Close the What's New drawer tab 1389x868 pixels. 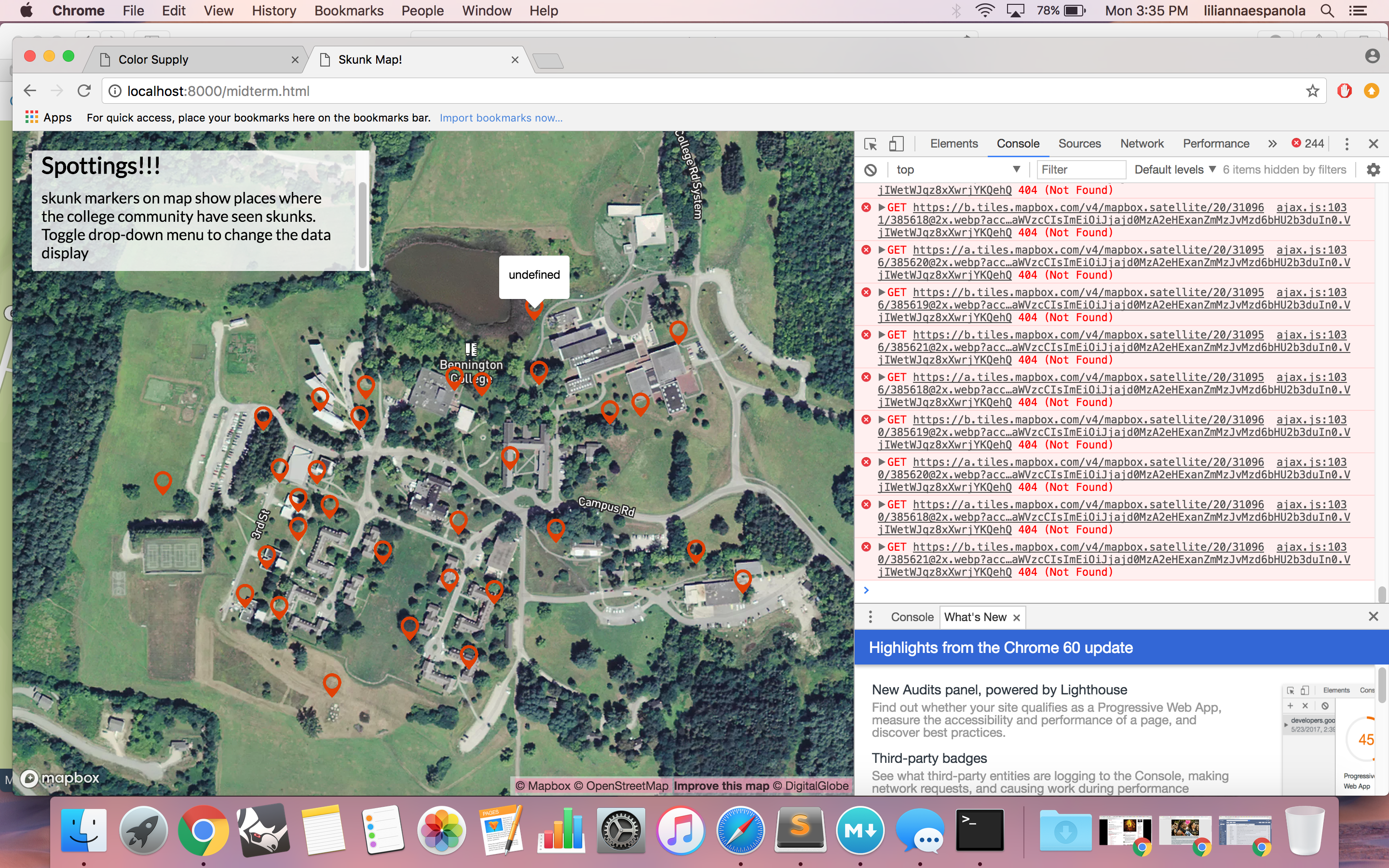[1017, 618]
